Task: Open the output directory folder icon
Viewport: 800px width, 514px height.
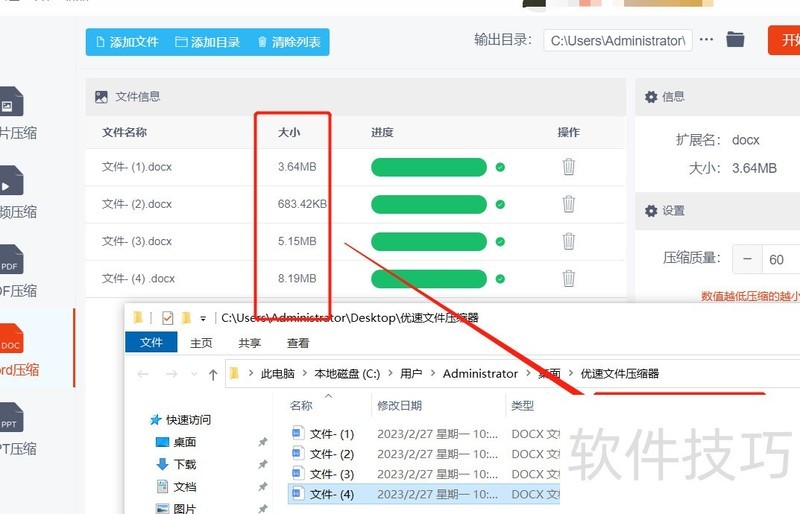Action: (x=735, y=40)
